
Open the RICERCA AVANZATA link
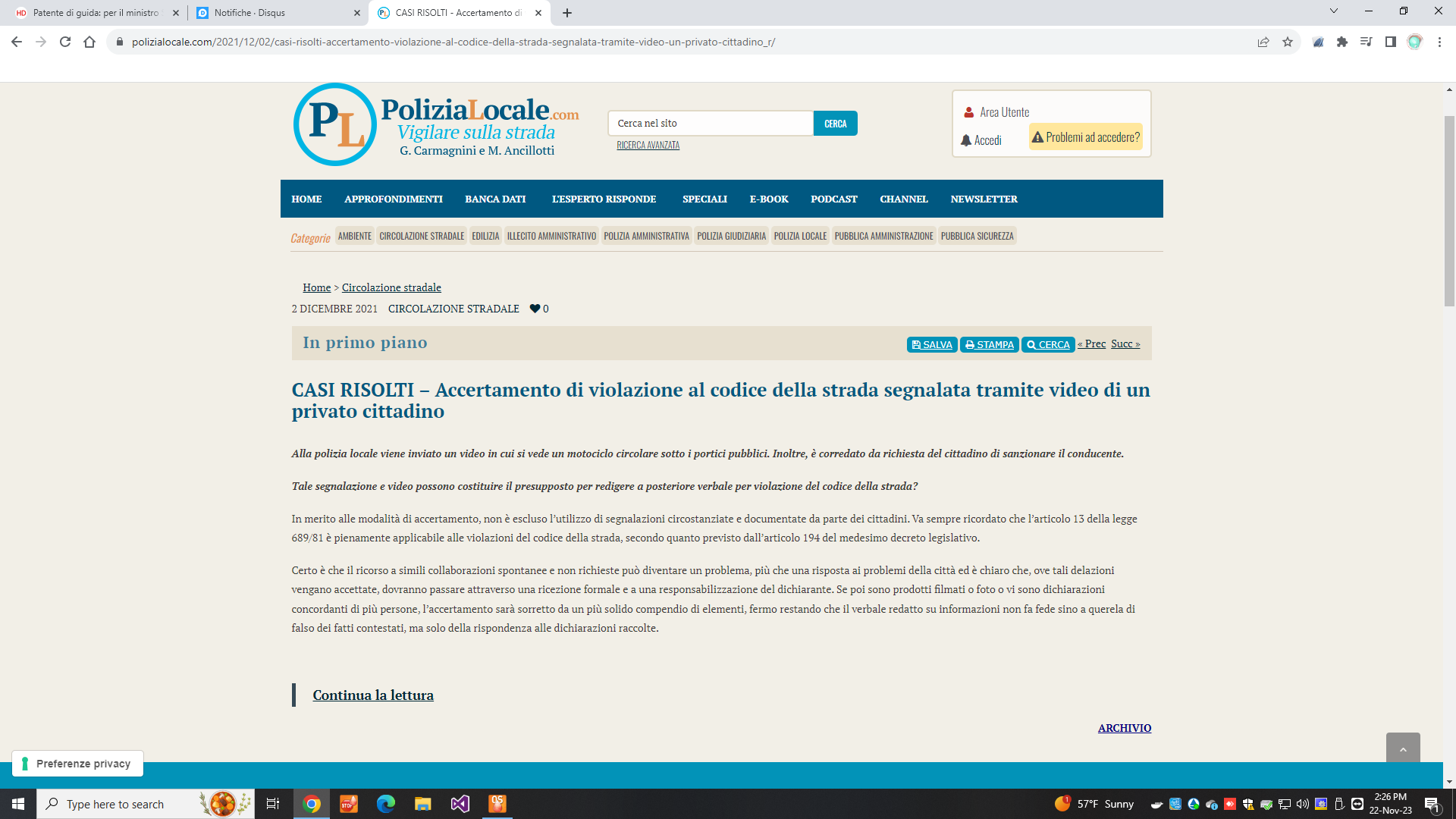(x=648, y=145)
